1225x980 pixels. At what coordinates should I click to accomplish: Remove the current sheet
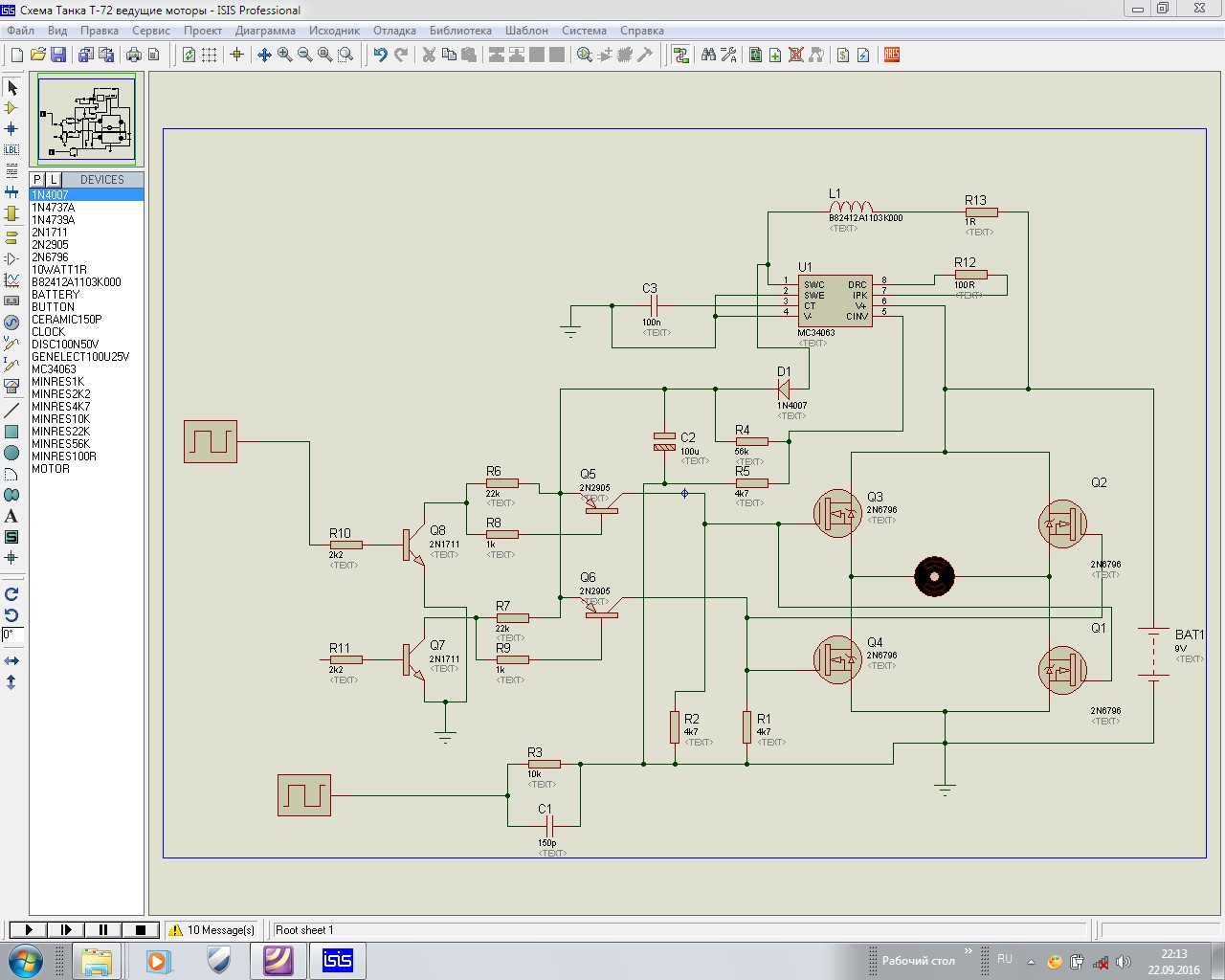tap(795, 55)
